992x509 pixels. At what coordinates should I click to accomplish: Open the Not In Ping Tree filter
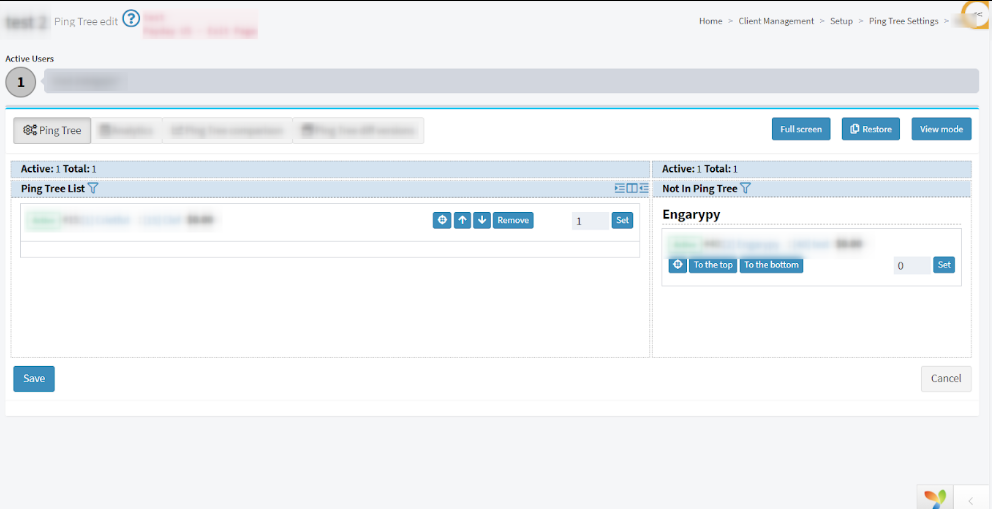745,188
